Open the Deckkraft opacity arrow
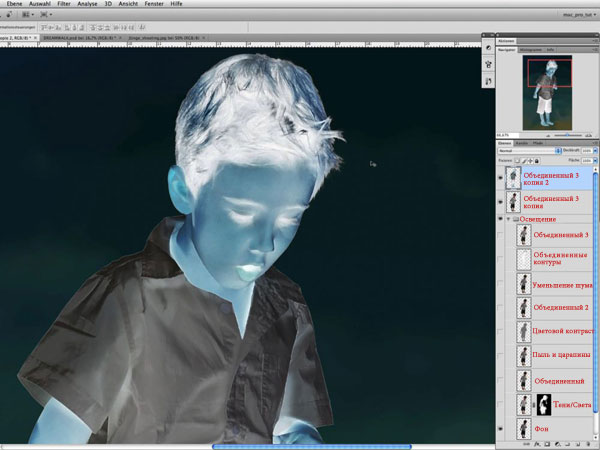 point(595,151)
